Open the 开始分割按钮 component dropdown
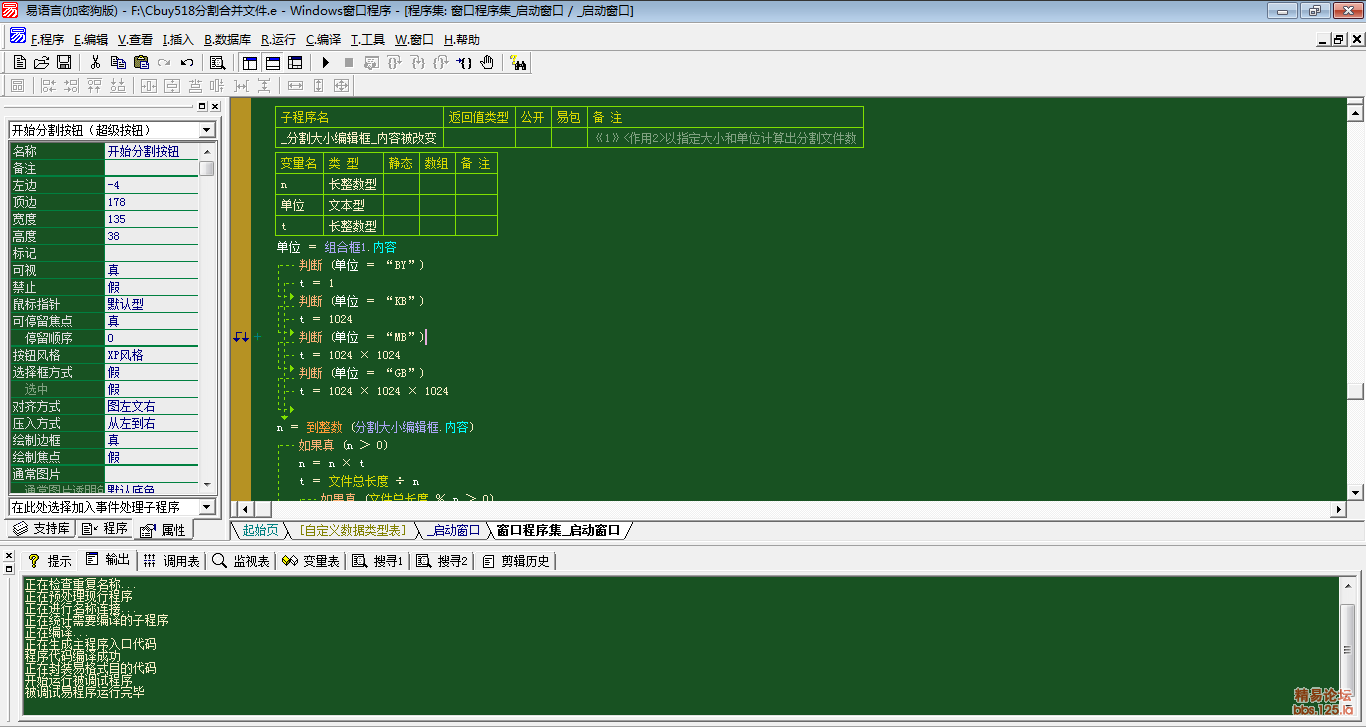 coord(206,130)
